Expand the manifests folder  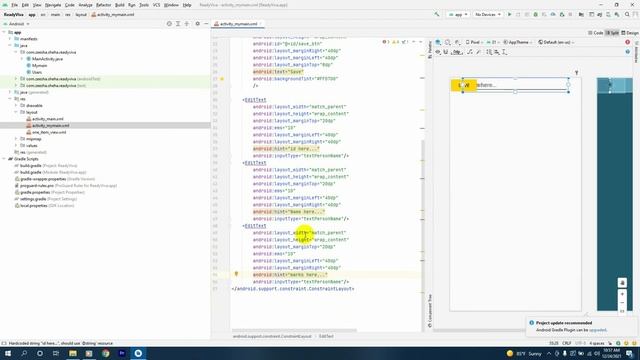pyautogui.click(x=10, y=39)
